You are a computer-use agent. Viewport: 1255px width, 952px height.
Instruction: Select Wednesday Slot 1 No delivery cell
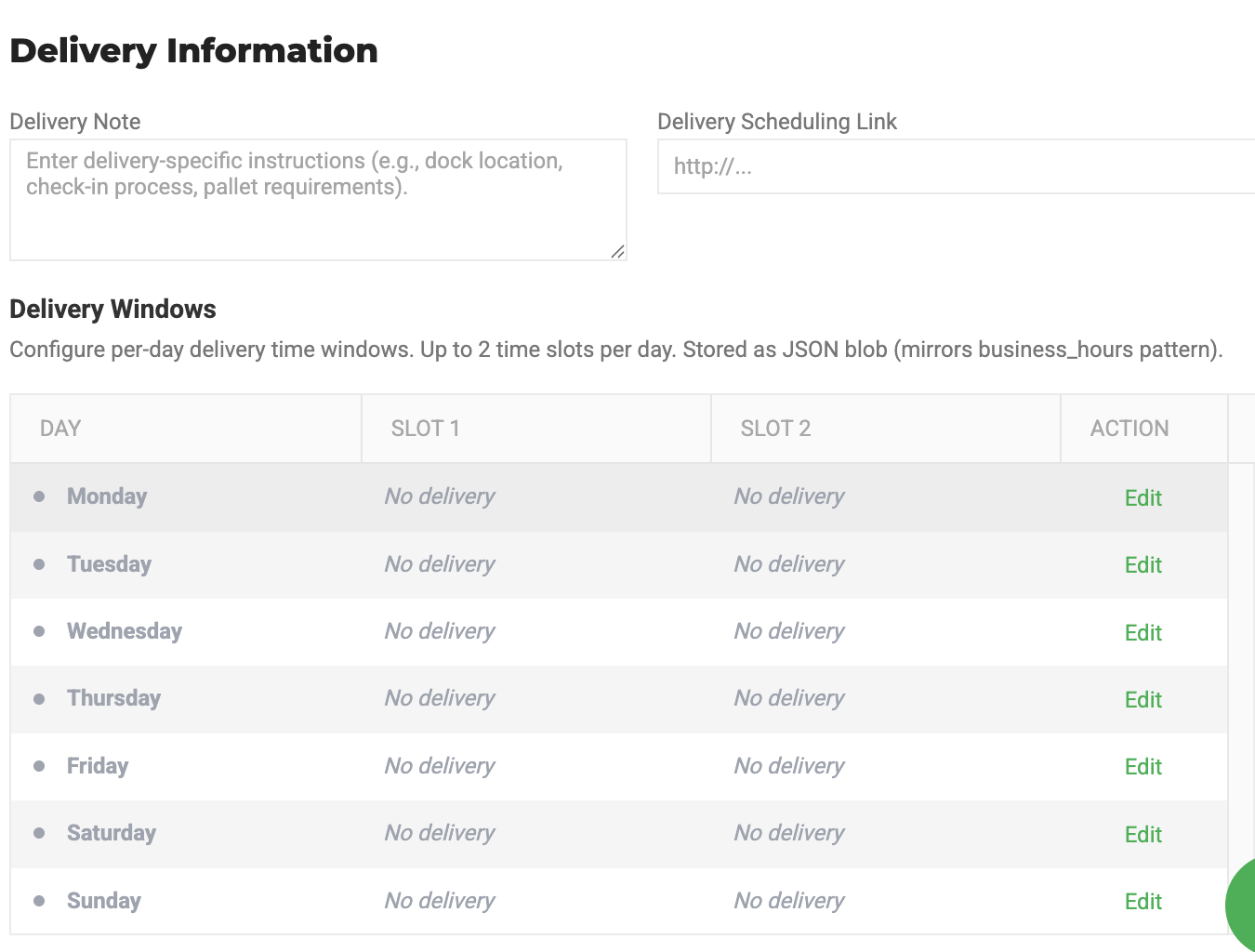(440, 631)
